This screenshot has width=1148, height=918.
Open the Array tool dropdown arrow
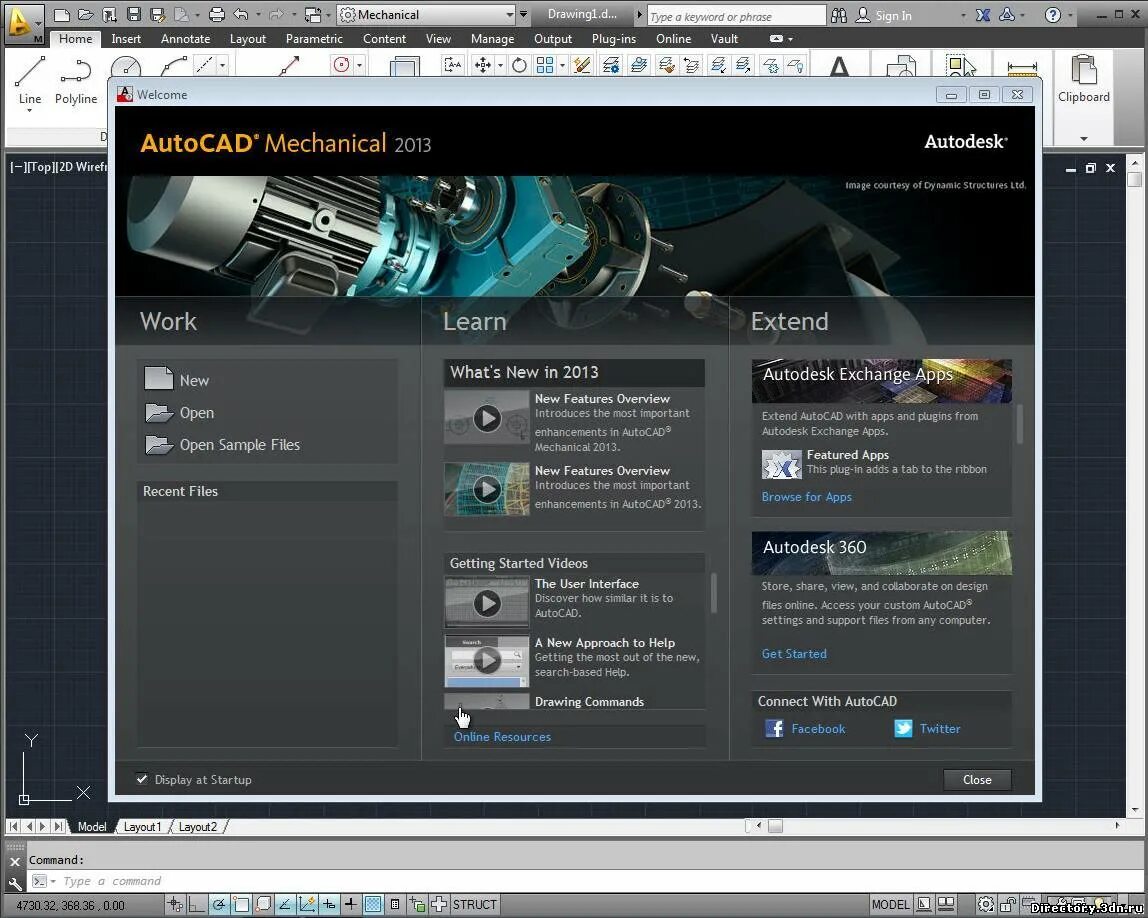pyautogui.click(x=562, y=66)
